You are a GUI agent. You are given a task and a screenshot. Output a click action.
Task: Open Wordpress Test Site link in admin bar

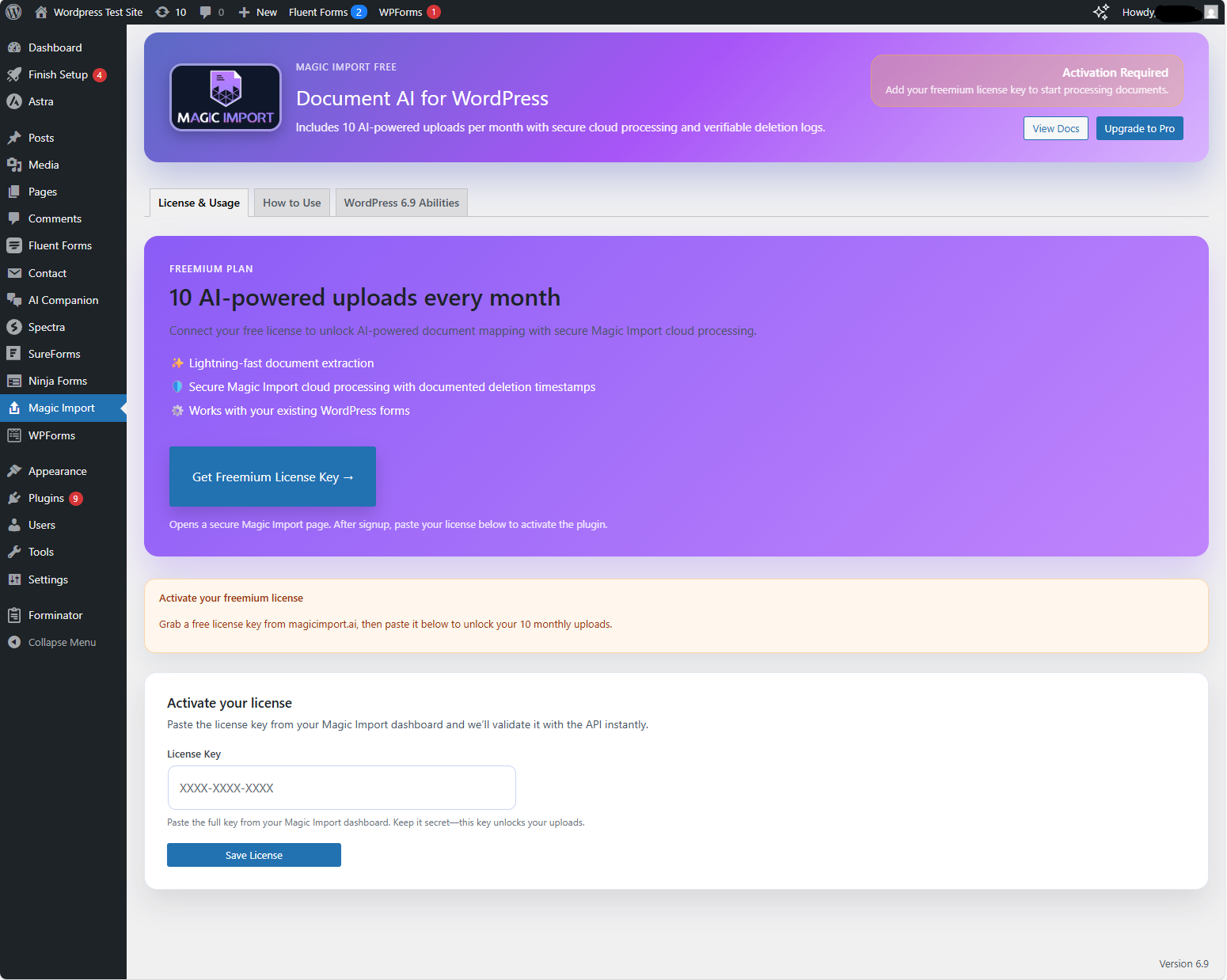98,12
